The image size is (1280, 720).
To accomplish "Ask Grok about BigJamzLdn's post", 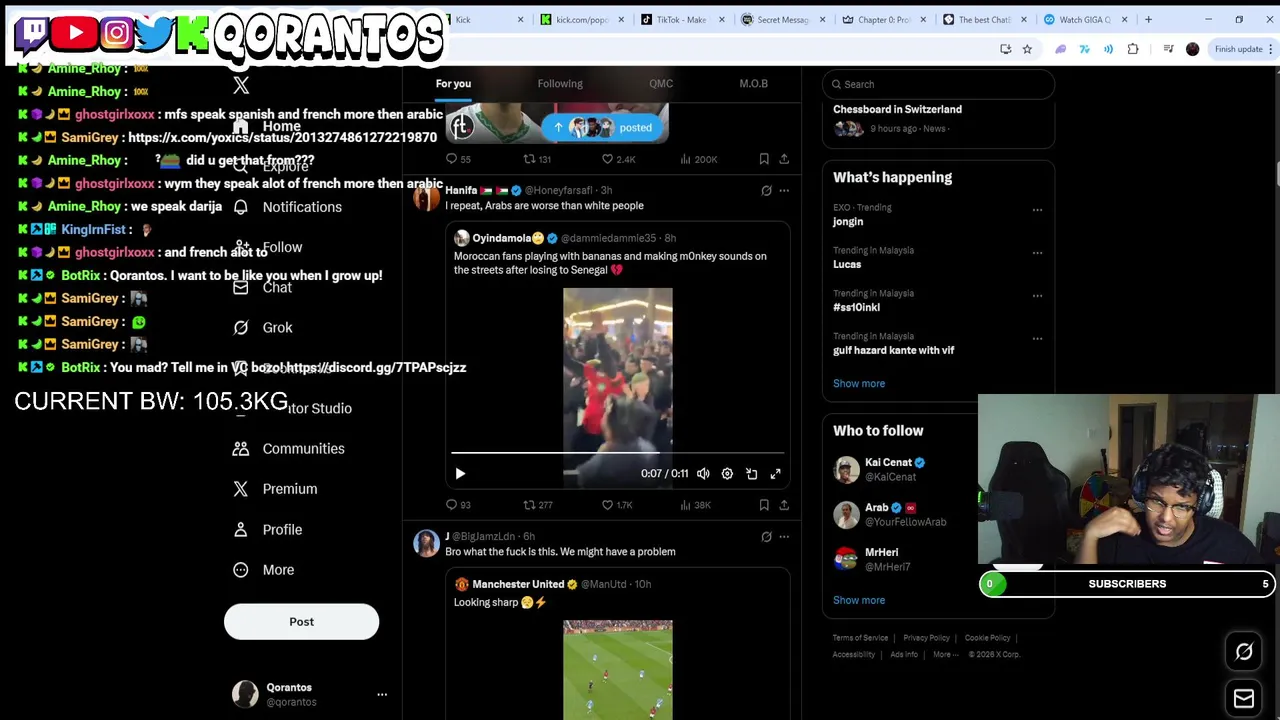I will pos(766,537).
